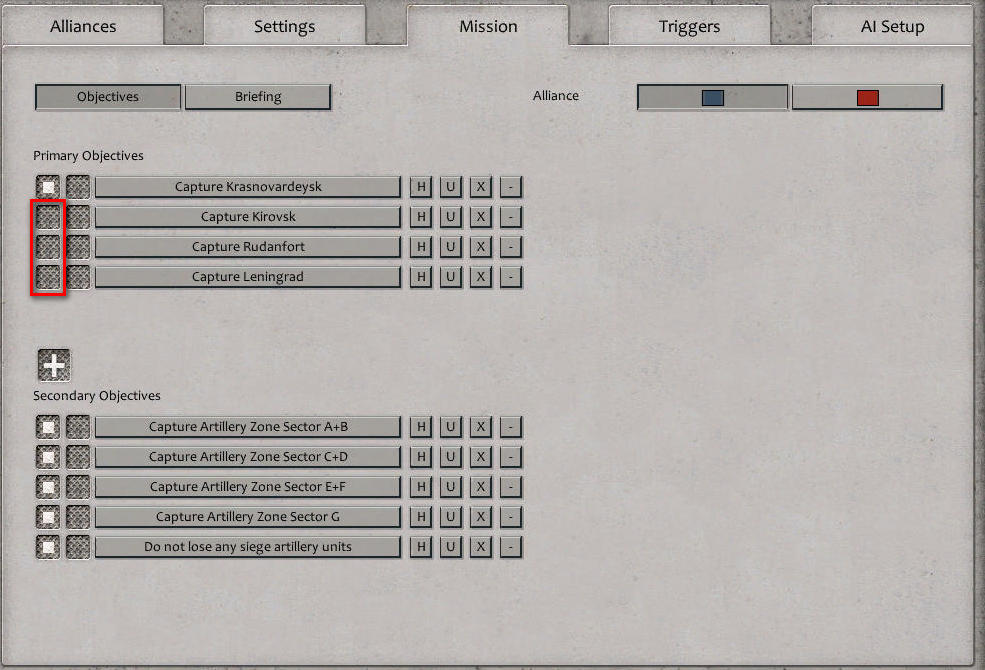Click U button for Capture Krasnovardeysk

click(450, 186)
